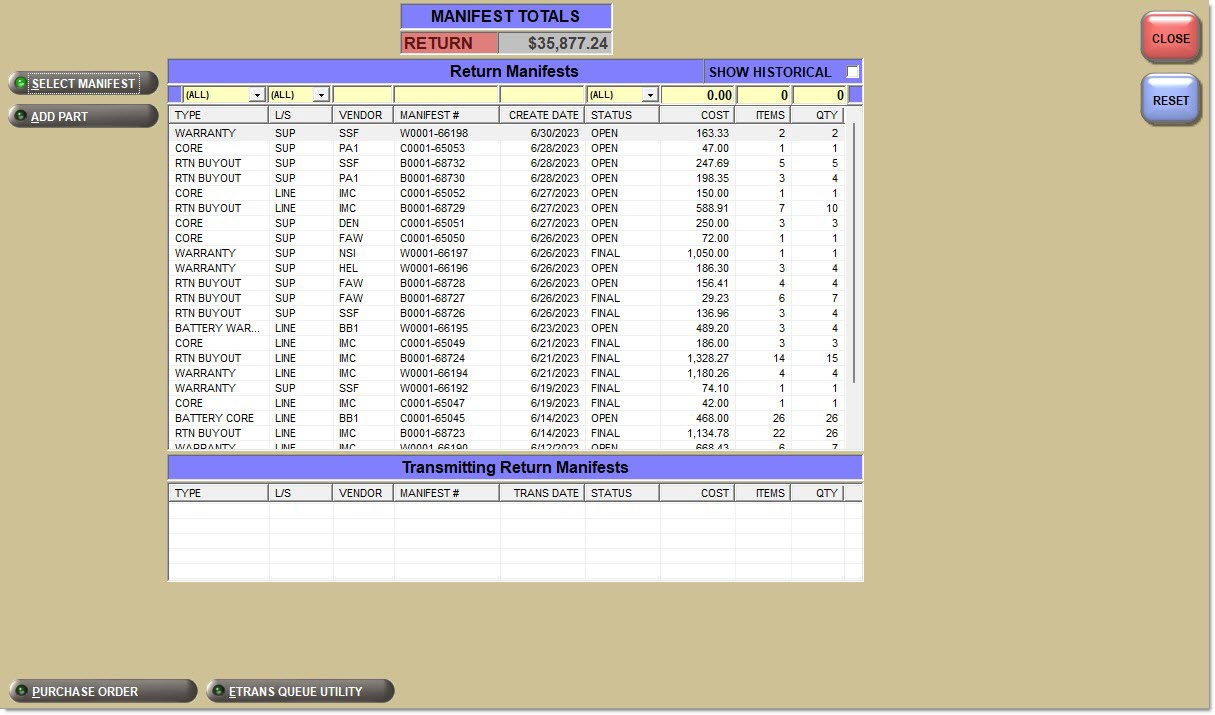The width and height of the screenshot is (1215, 715).
Task: Click the green icon on Select Manifest
Action: (21, 83)
